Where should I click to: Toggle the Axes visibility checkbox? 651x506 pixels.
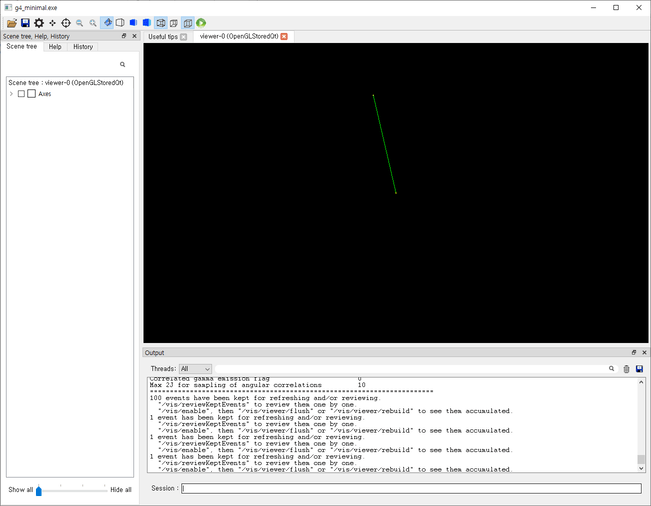pos(22,94)
